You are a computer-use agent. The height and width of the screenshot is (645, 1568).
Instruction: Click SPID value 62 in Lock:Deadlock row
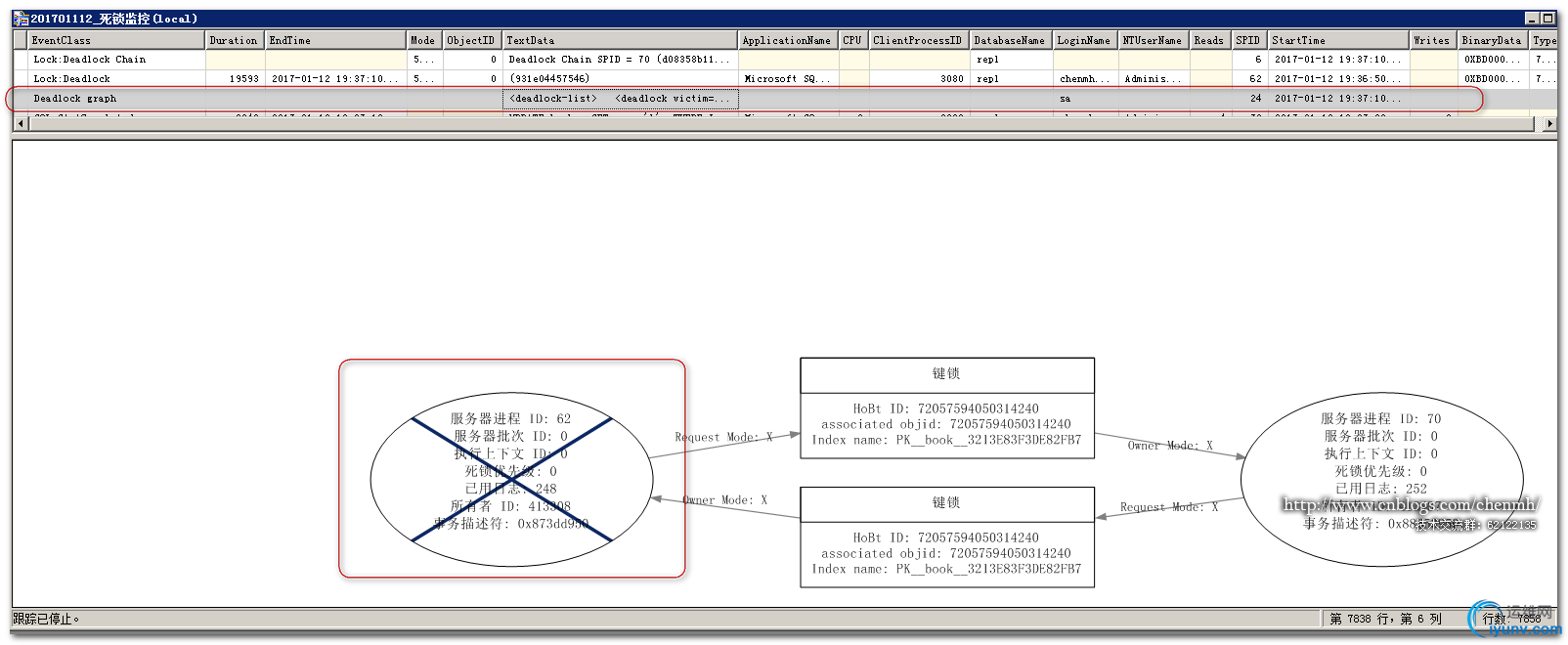click(x=1250, y=79)
